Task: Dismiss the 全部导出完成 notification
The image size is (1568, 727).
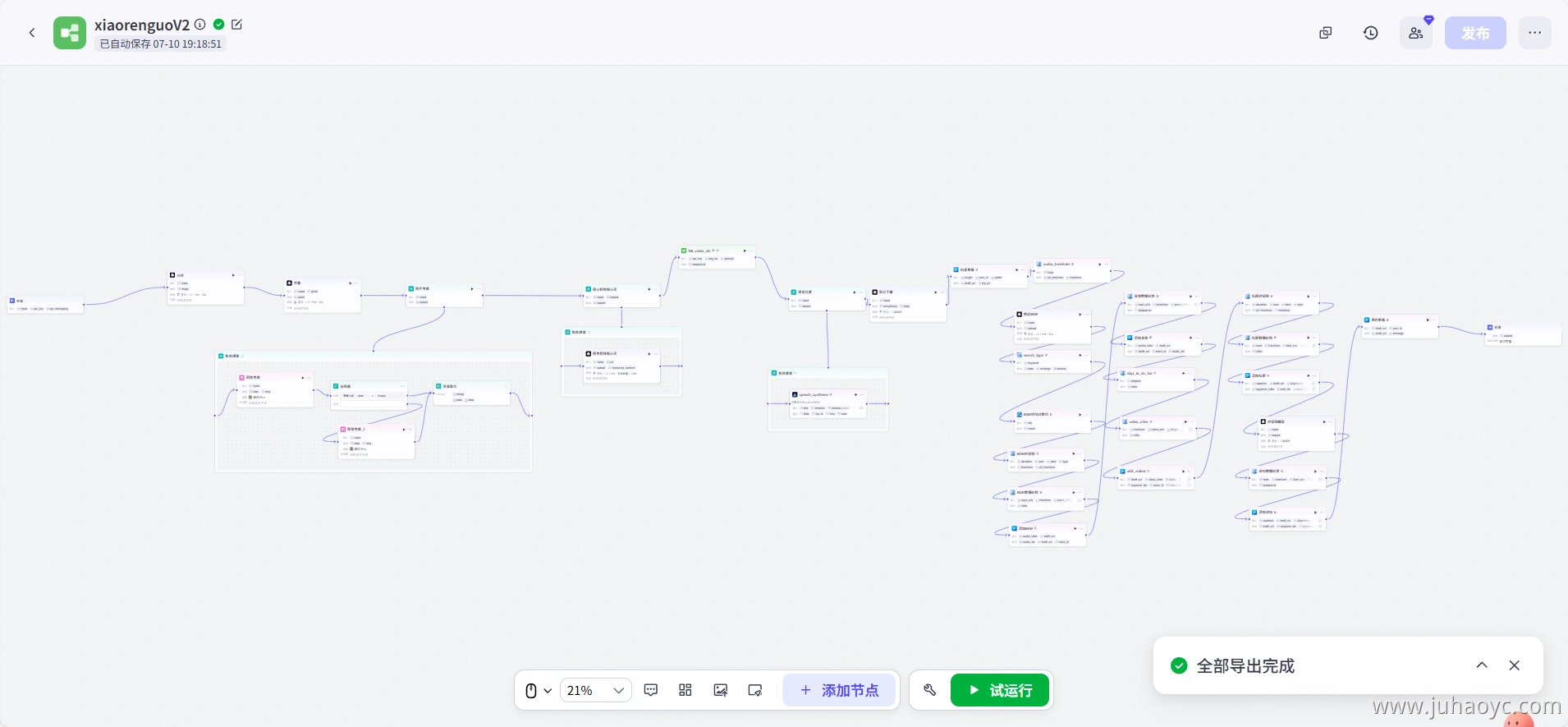Action: tap(1514, 665)
